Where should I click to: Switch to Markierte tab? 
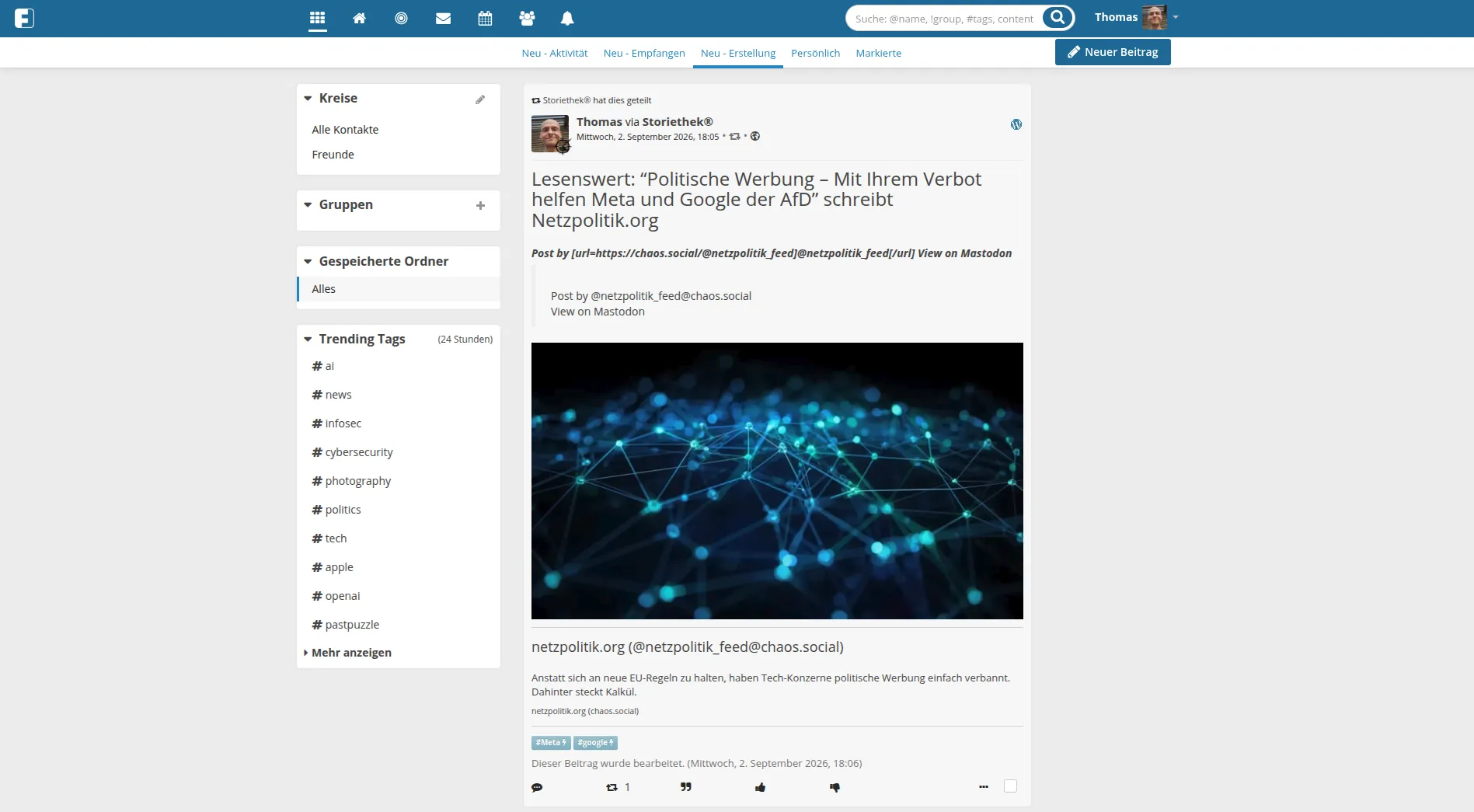point(879,53)
